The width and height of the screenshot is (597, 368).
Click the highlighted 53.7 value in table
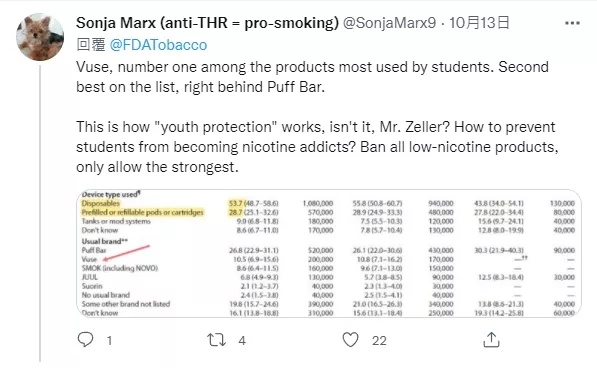(236, 203)
